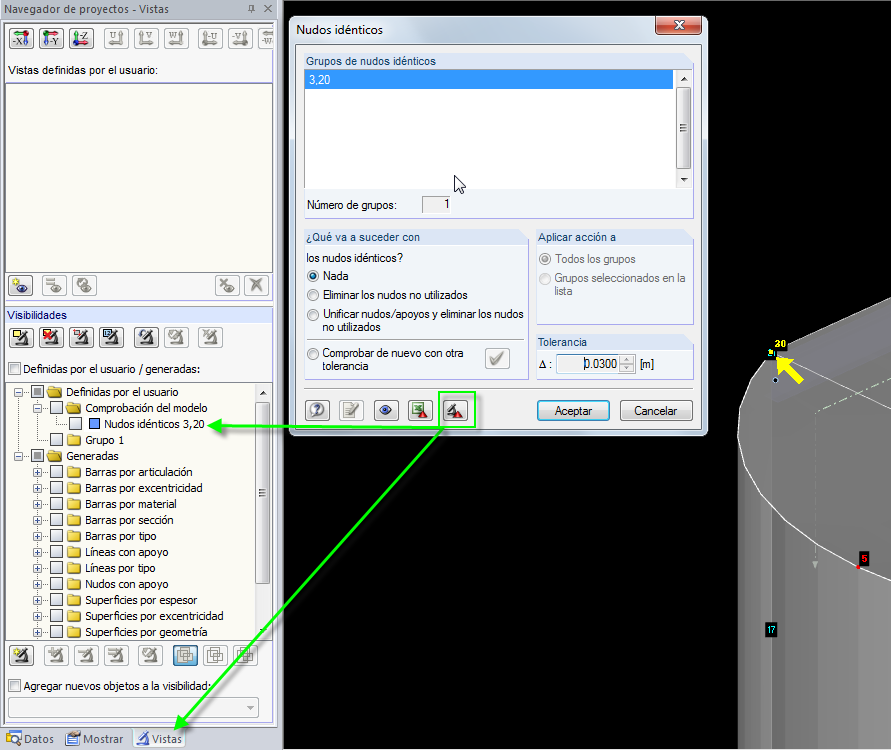The width and height of the screenshot is (891, 750).
Task: Click the W-axis view icon
Action: 176,39
